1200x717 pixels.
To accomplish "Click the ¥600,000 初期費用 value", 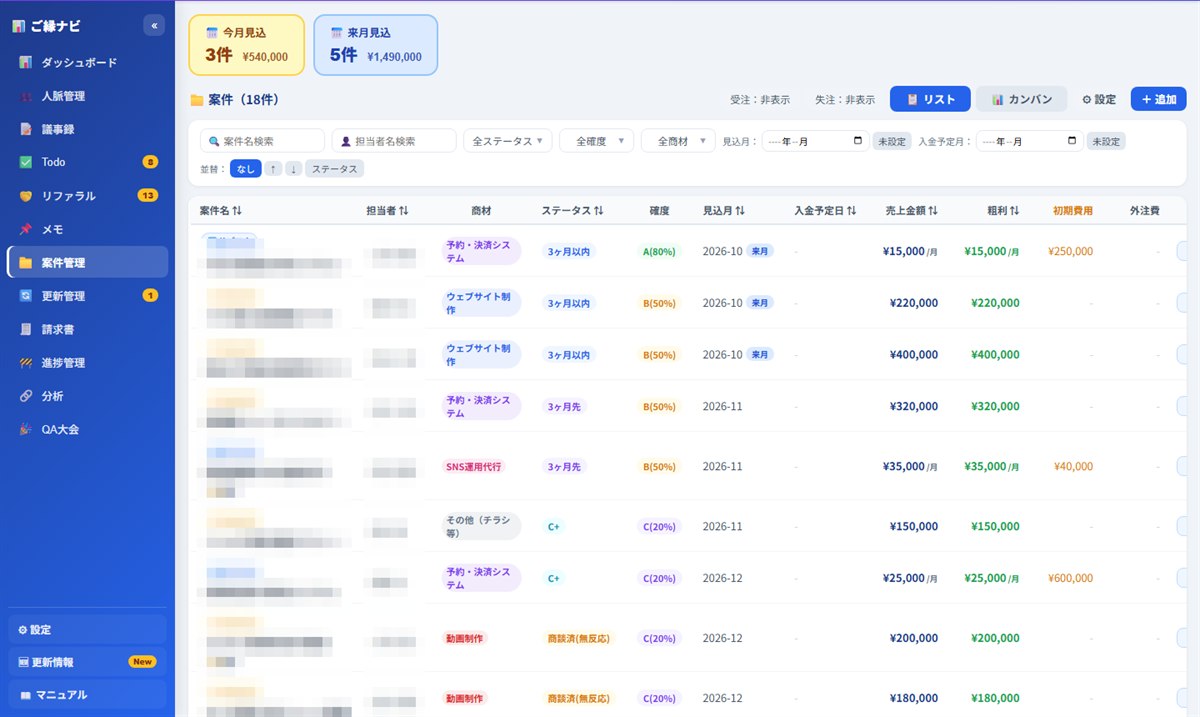I will tap(1070, 578).
